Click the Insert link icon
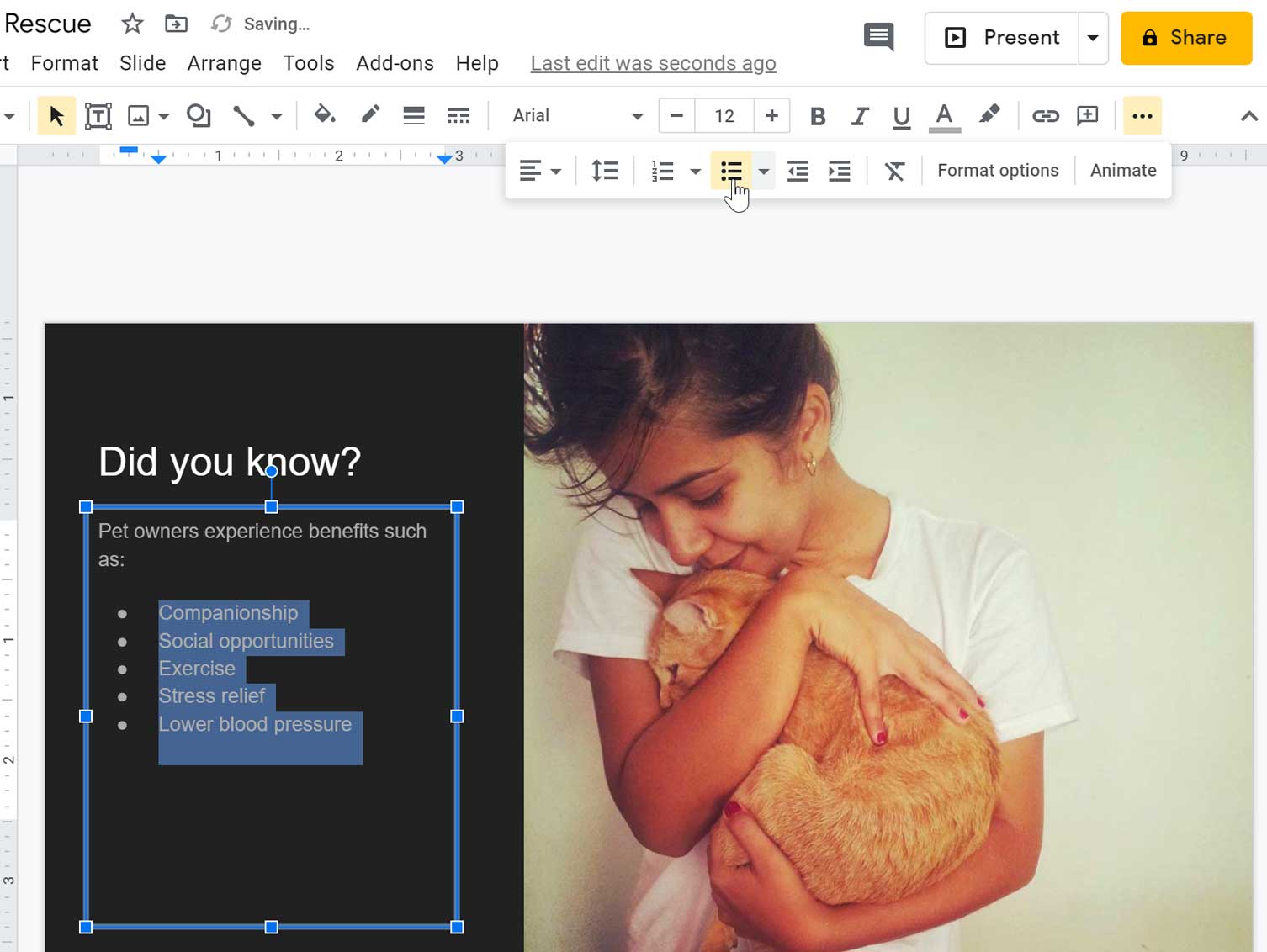1267x952 pixels. click(x=1045, y=116)
